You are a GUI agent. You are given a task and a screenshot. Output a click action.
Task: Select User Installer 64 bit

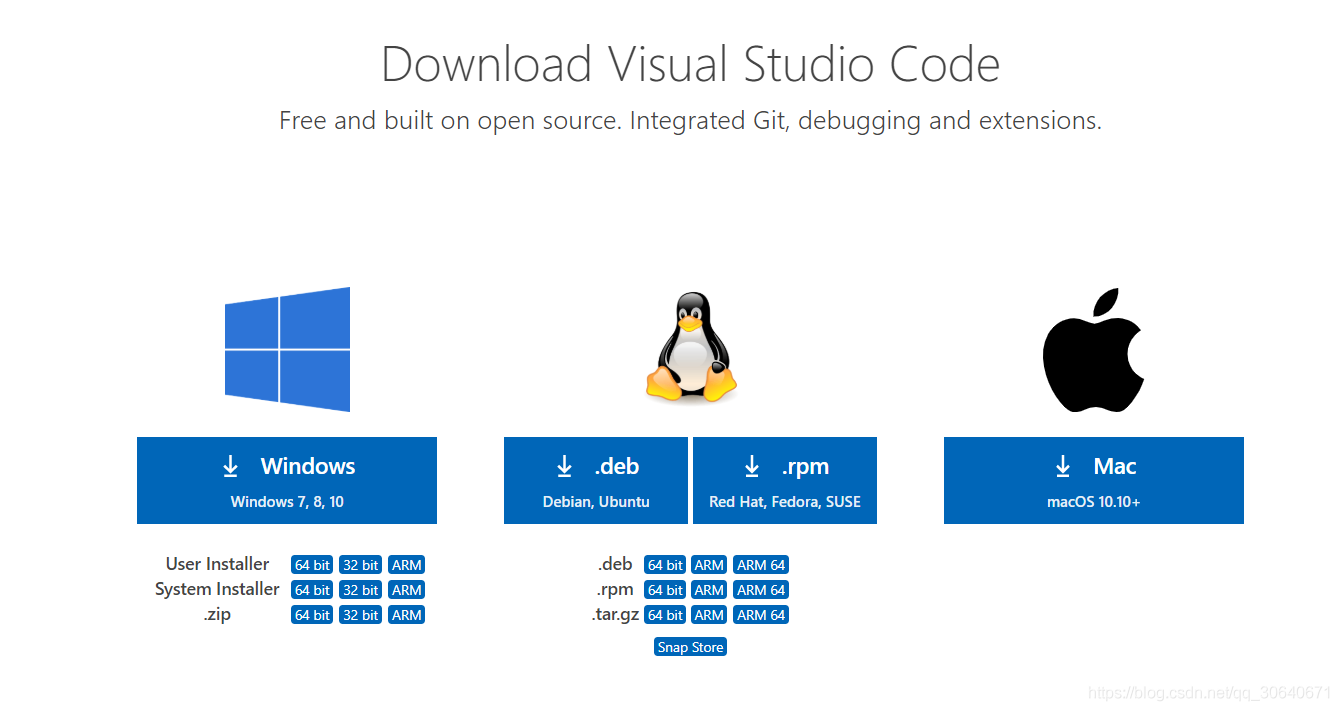[x=312, y=565]
